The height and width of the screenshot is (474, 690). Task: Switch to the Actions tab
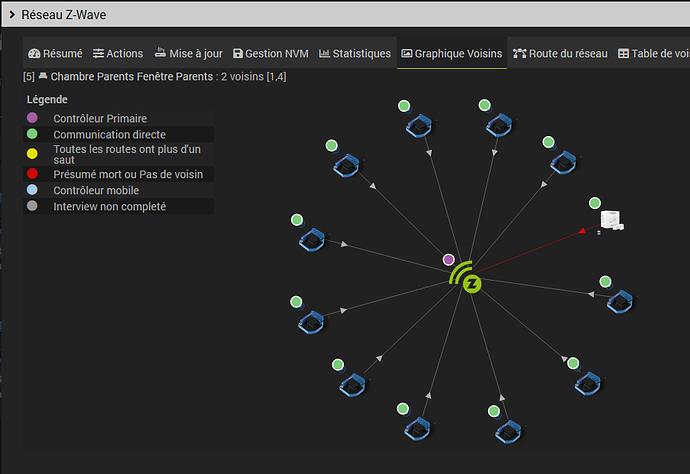118,53
